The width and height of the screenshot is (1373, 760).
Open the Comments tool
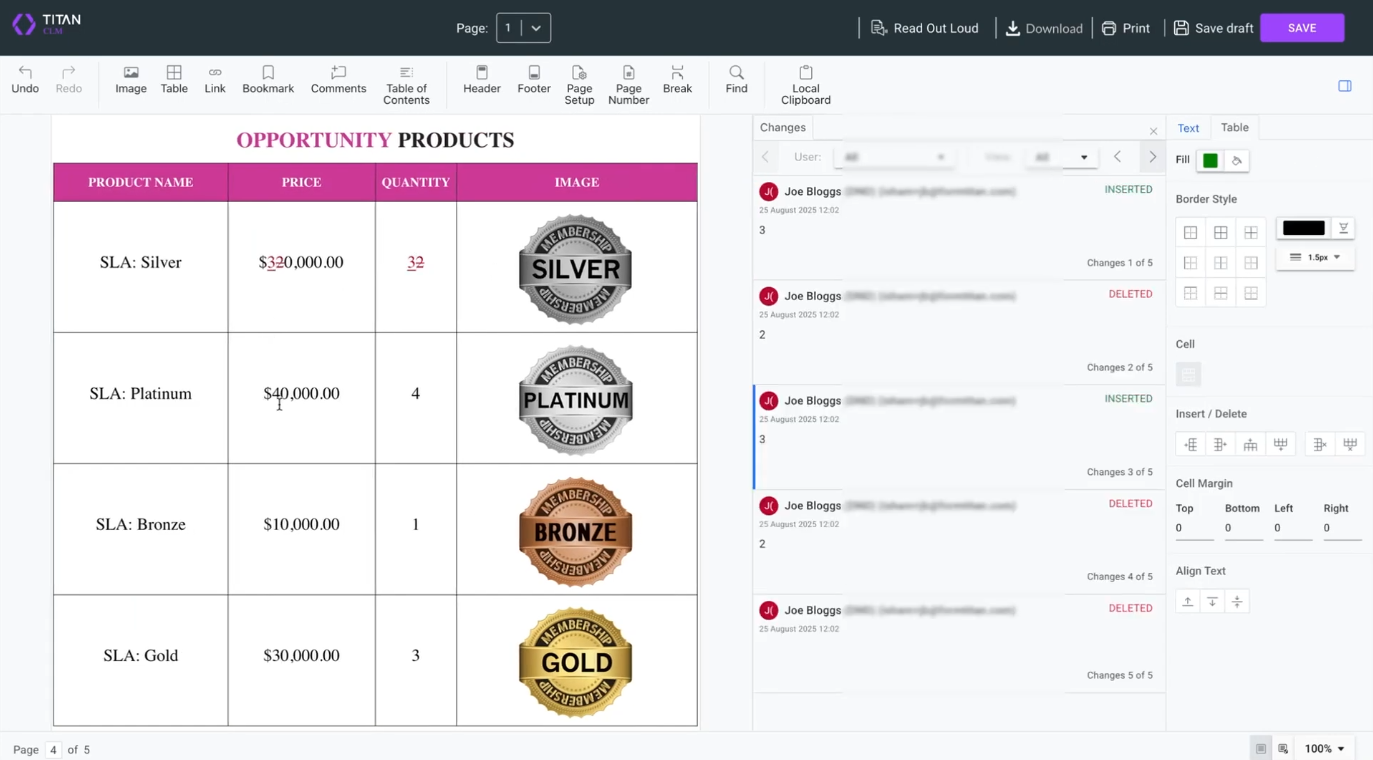coord(338,80)
